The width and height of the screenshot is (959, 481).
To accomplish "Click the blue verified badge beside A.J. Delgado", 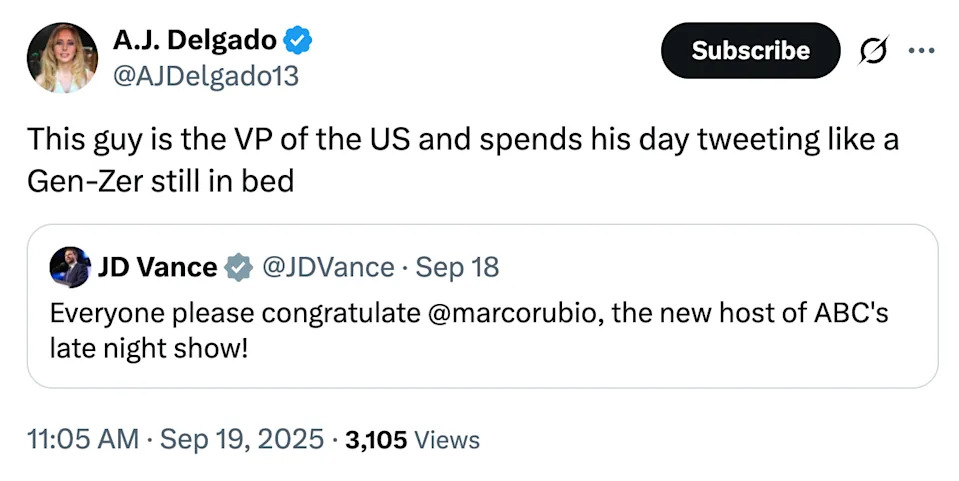I will tap(299, 41).
